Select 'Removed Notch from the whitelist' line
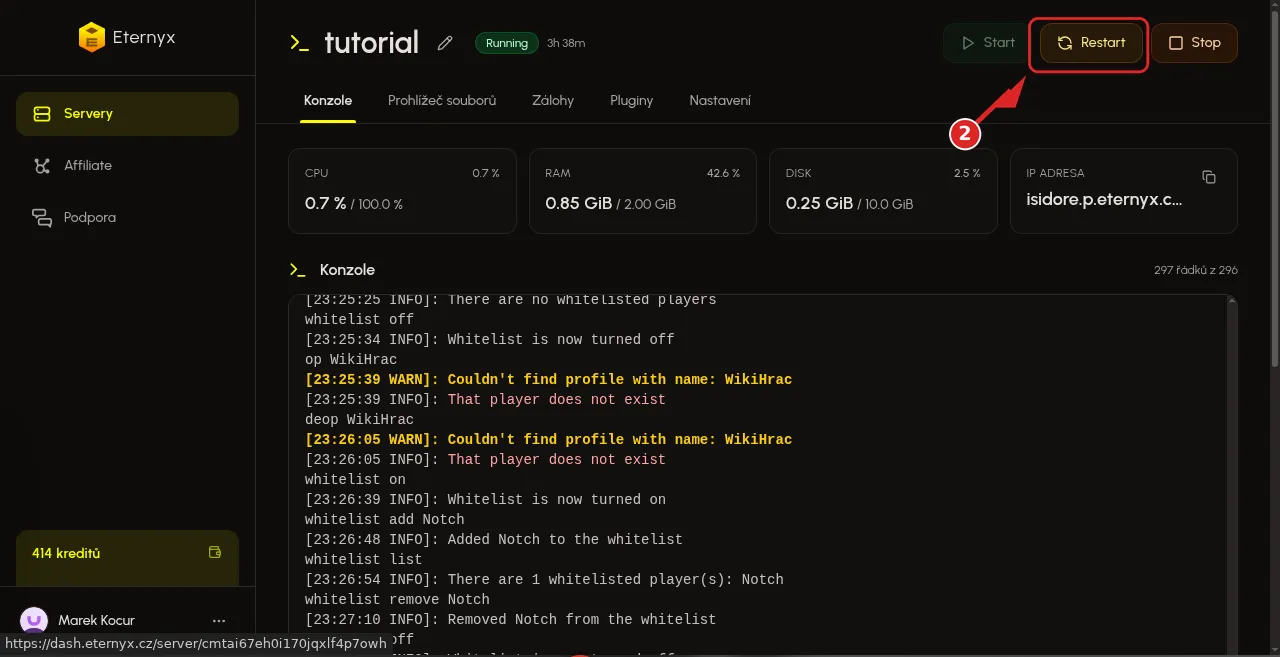Viewport: 1280px width, 657px height. (x=510, y=620)
